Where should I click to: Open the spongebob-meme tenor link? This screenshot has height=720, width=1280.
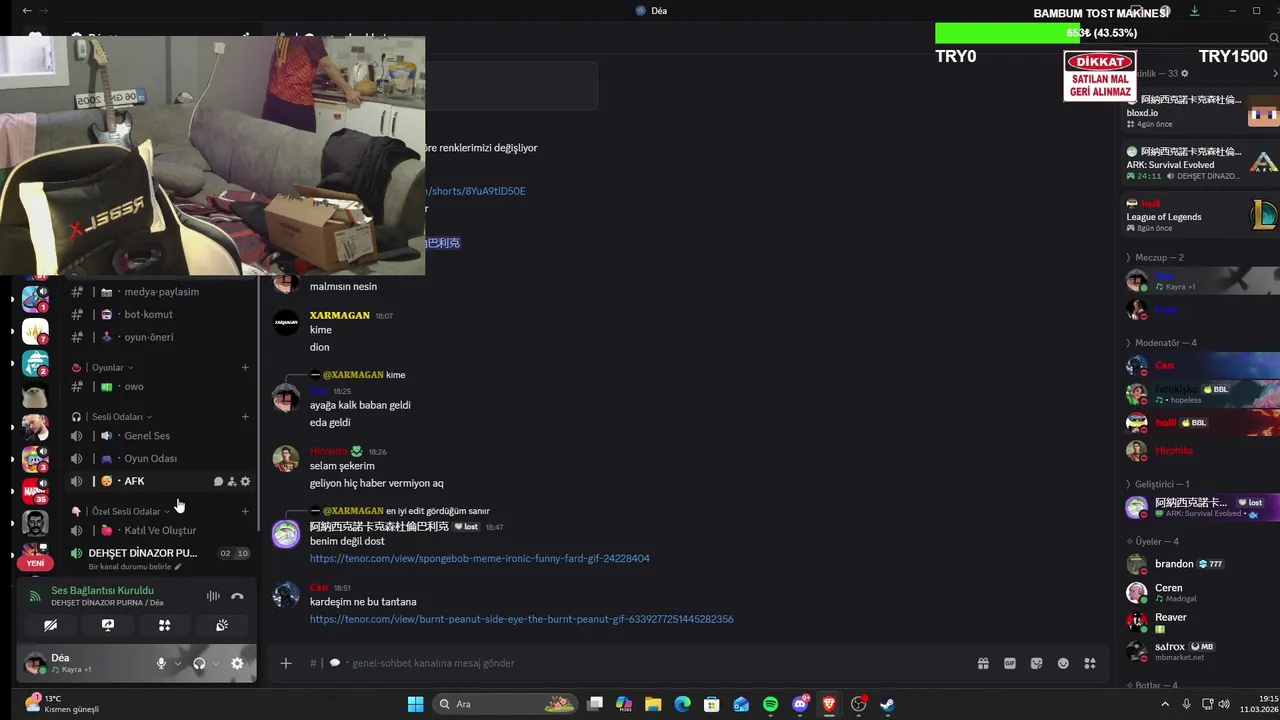[479, 559]
